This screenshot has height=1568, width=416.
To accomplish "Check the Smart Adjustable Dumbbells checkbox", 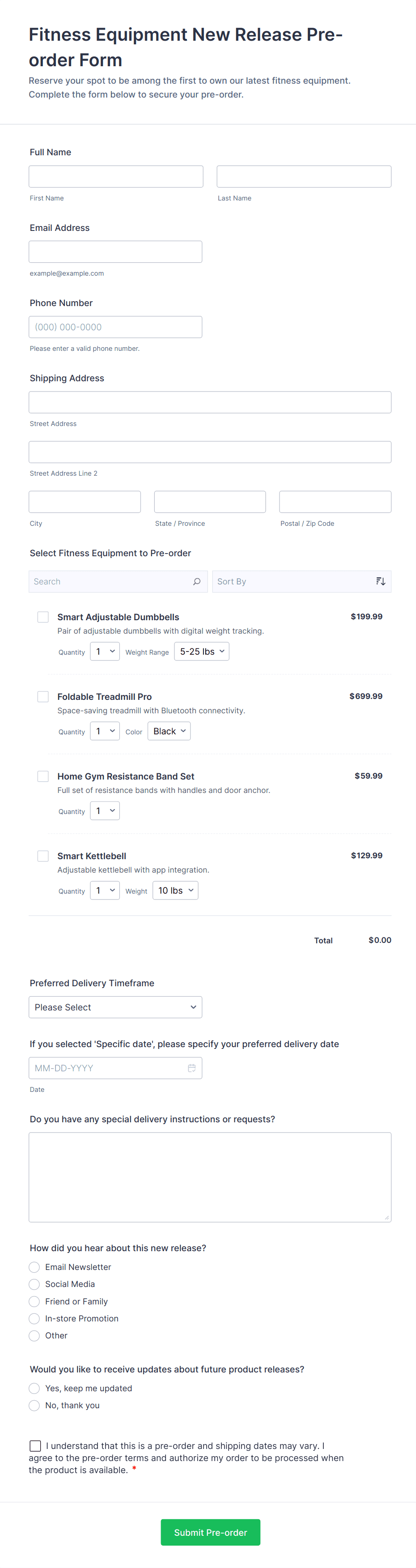I will [43, 617].
